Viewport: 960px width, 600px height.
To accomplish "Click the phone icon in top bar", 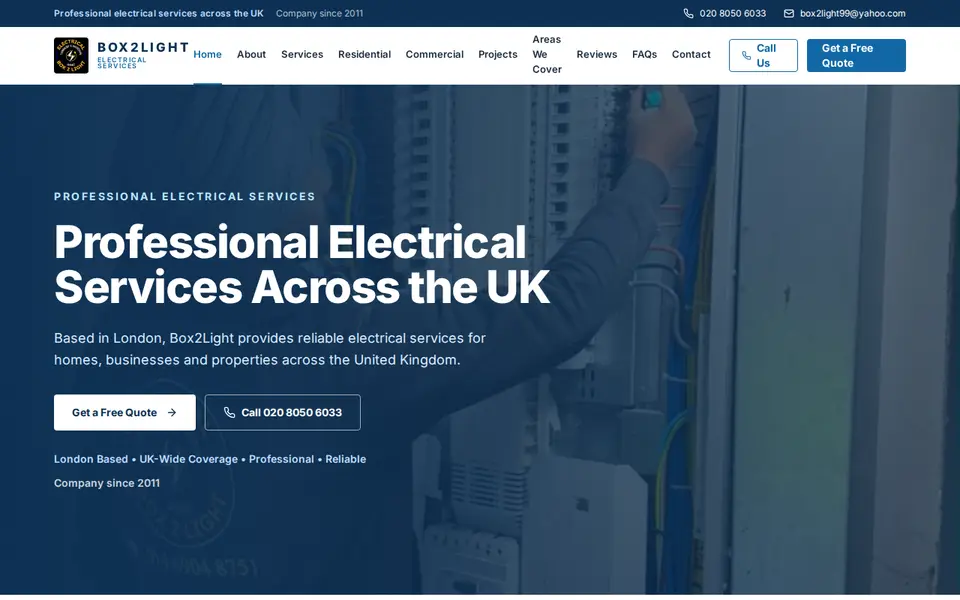I will click(688, 13).
